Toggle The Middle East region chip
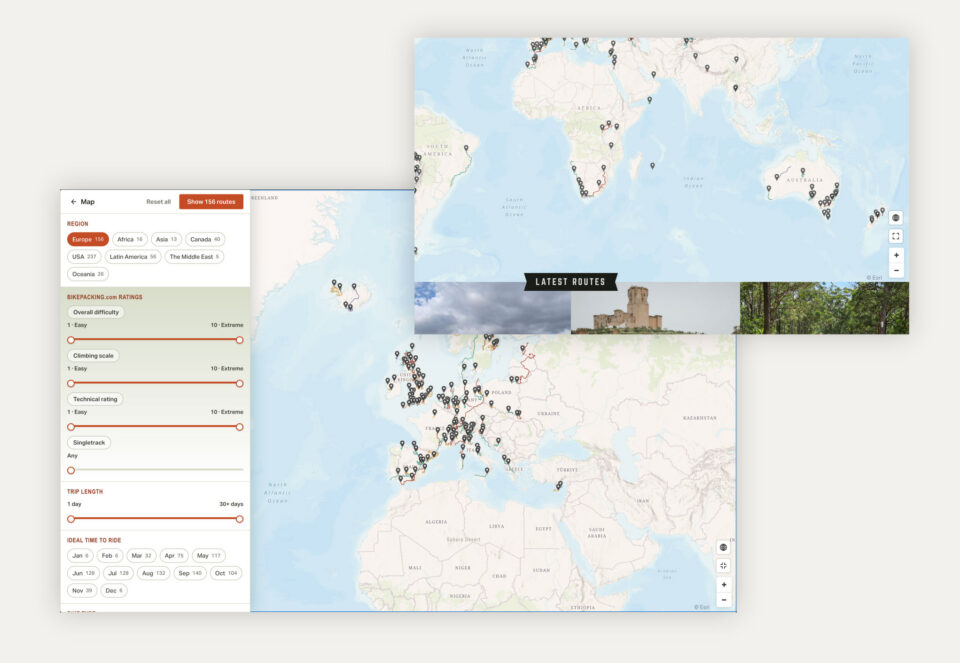This screenshot has width=960, height=663. pyautogui.click(x=194, y=257)
